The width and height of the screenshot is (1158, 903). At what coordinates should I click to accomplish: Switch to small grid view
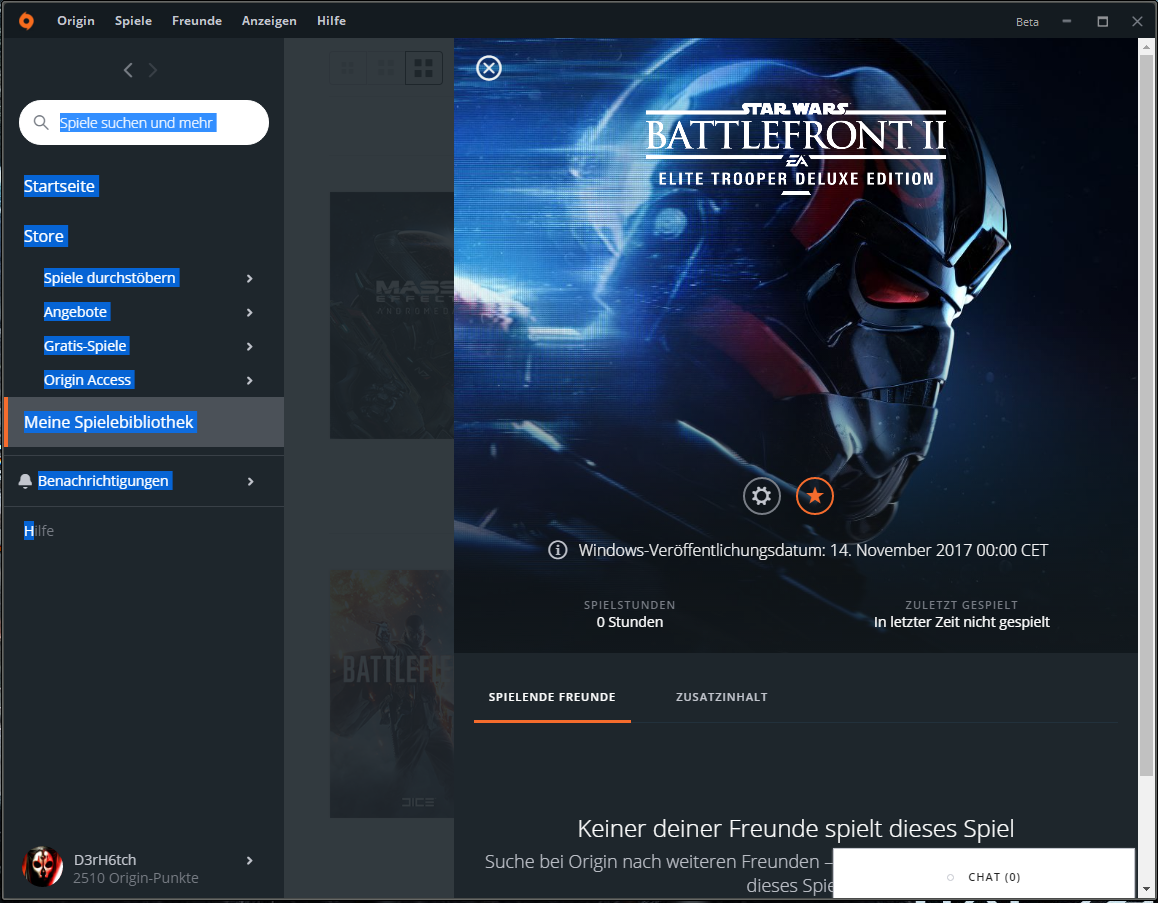pos(348,68)
